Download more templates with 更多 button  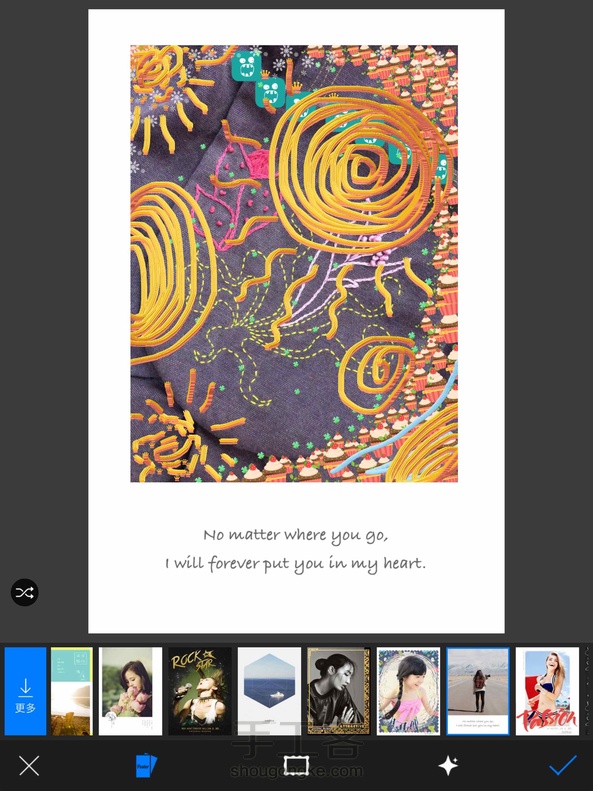(25, 692)
